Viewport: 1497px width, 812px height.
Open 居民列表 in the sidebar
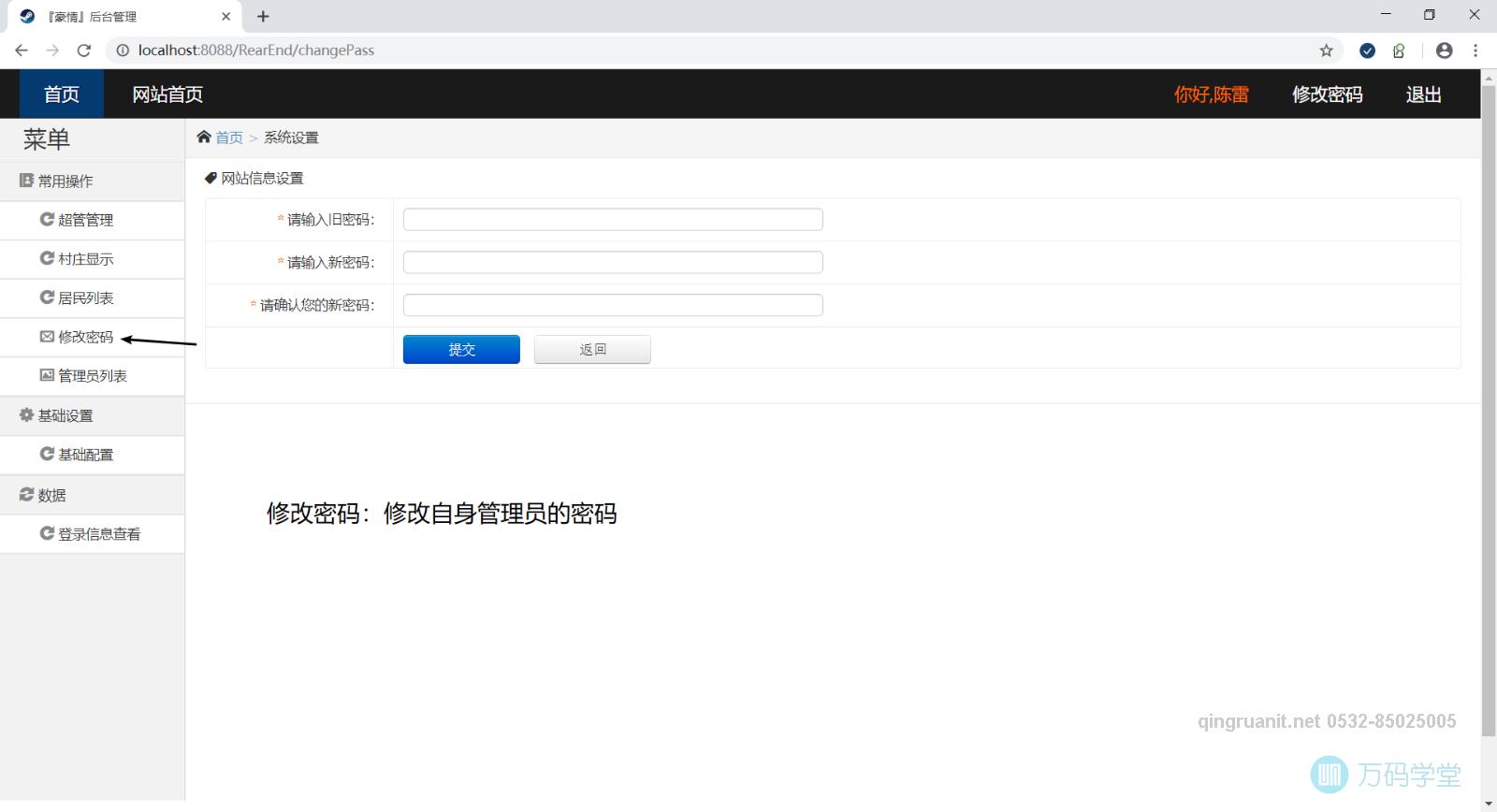point(92,298)
